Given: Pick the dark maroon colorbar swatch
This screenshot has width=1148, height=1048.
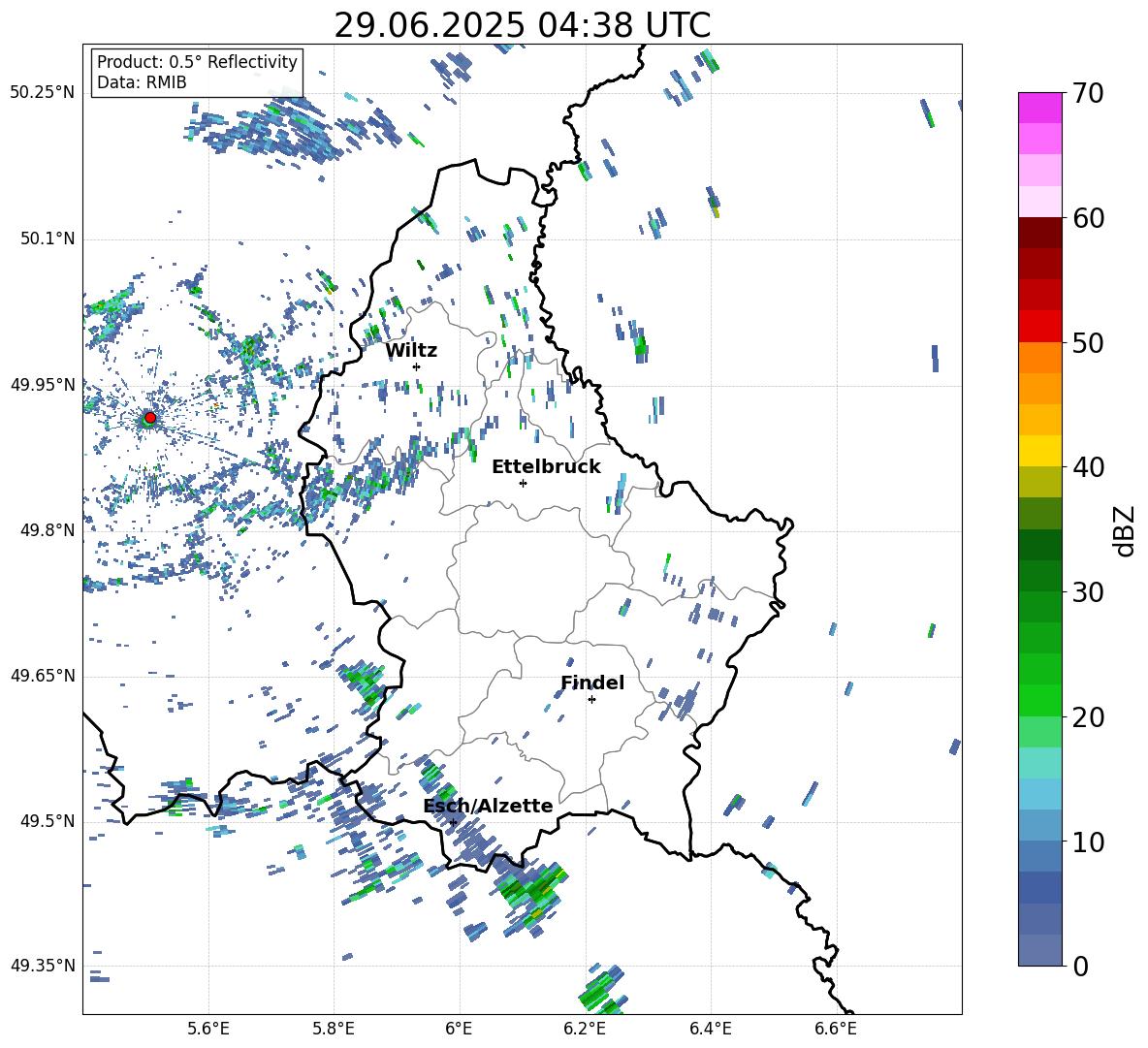Looking at the screenshot, I should coord(1039,233).
